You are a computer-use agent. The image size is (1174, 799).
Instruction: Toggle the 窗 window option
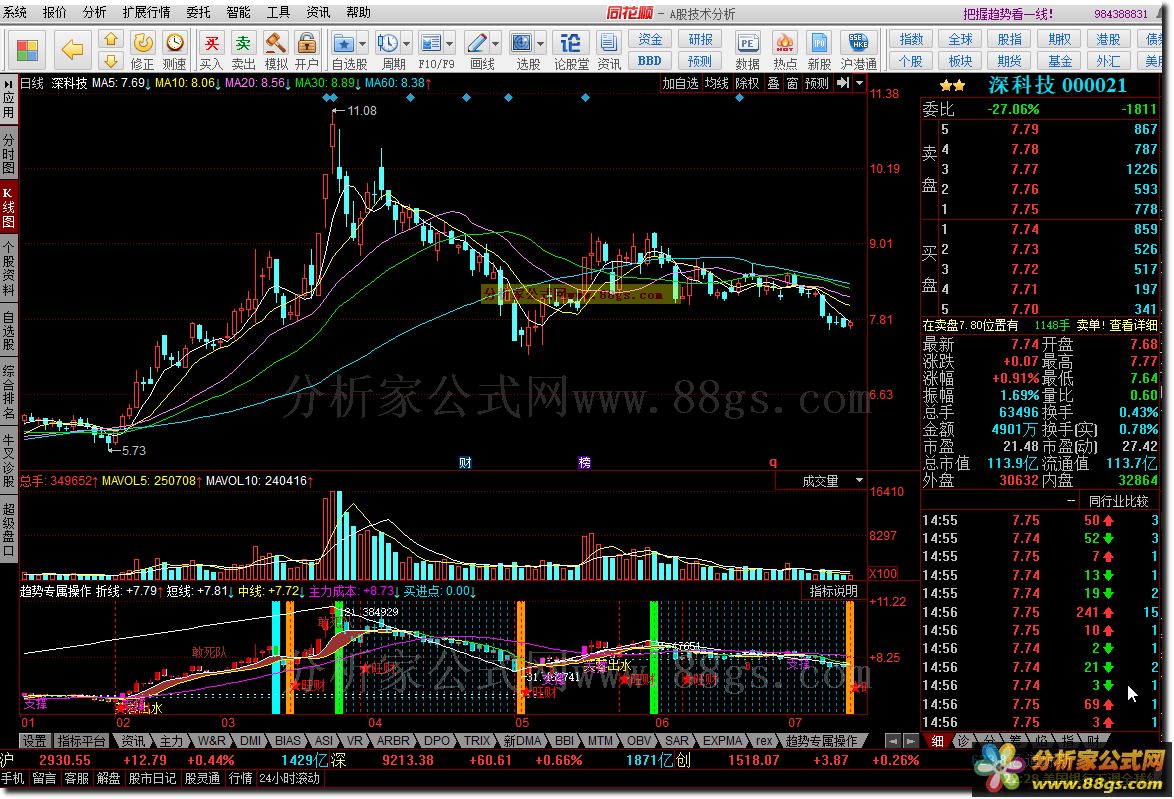792,83
